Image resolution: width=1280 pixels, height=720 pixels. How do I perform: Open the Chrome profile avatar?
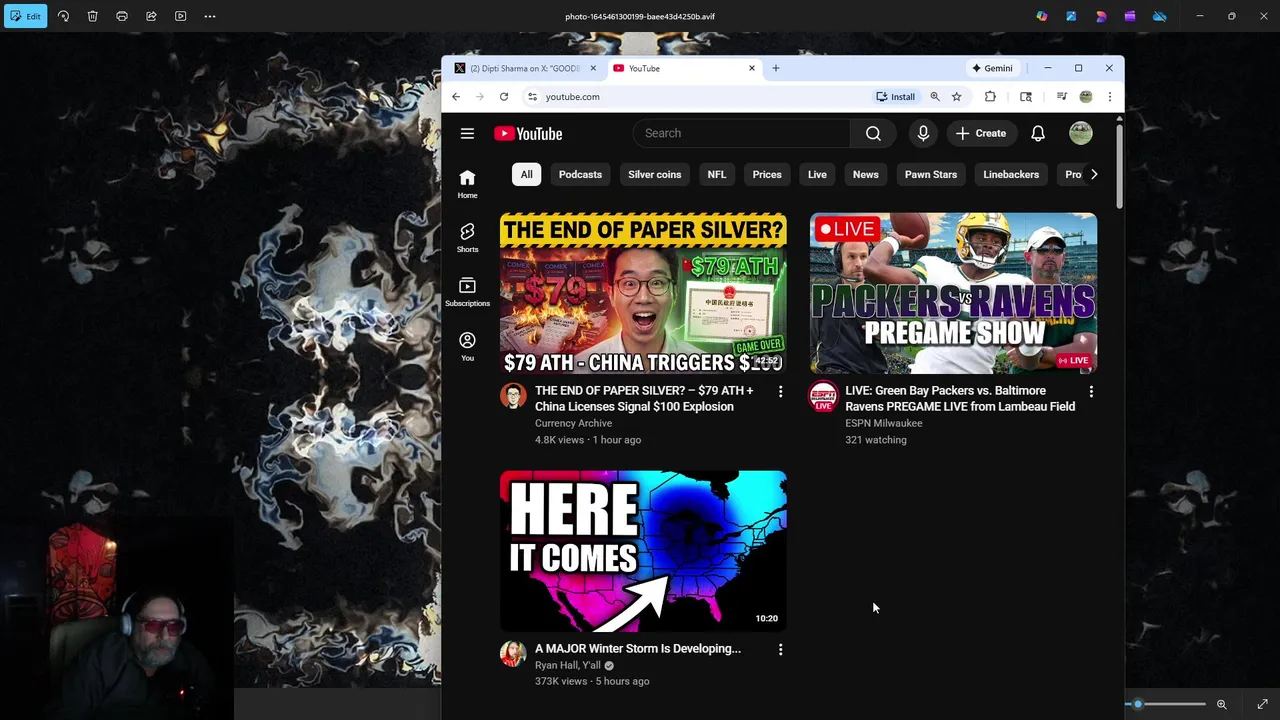1086,97
